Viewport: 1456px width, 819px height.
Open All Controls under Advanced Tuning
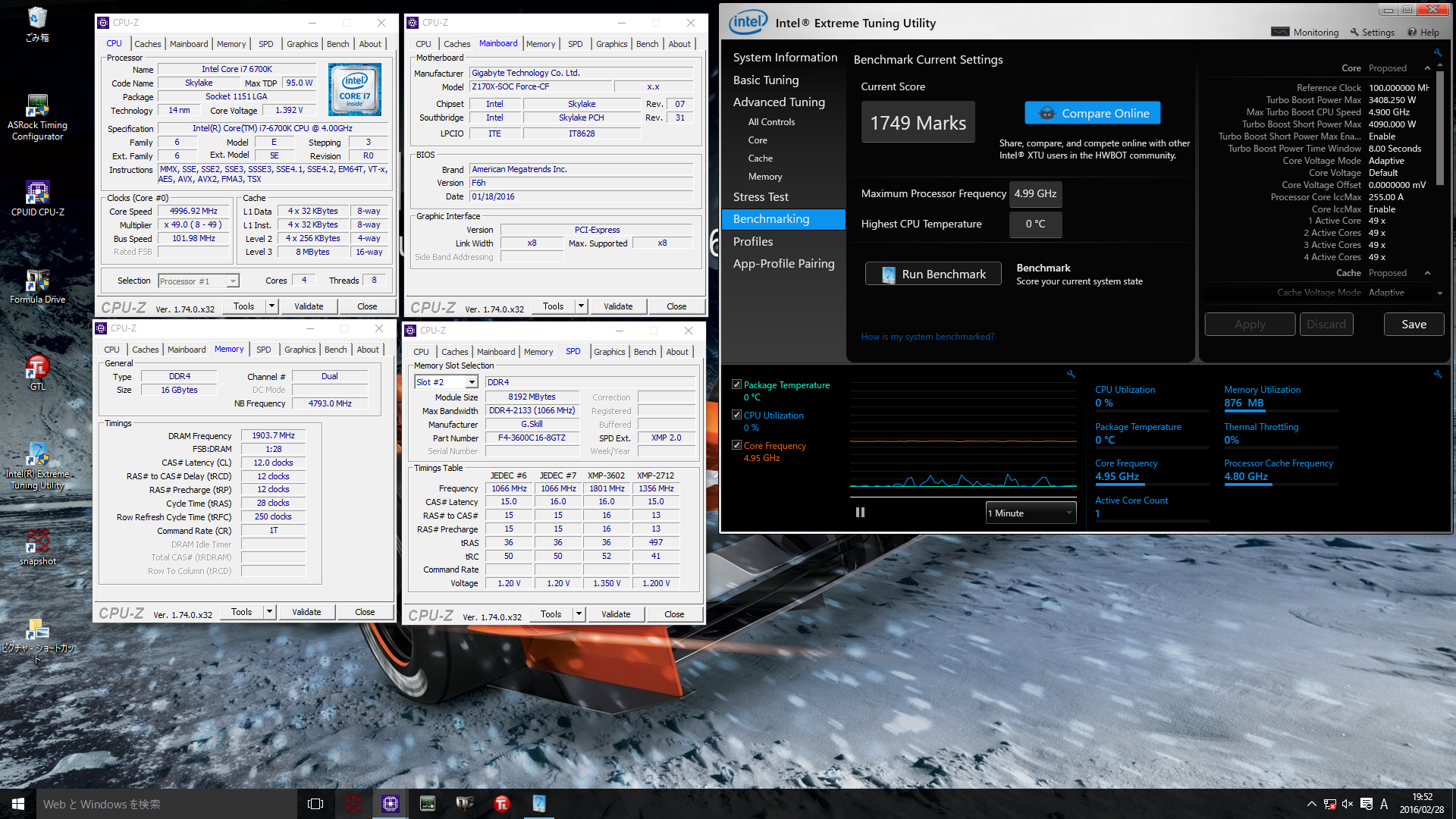(x=771, y=122)
